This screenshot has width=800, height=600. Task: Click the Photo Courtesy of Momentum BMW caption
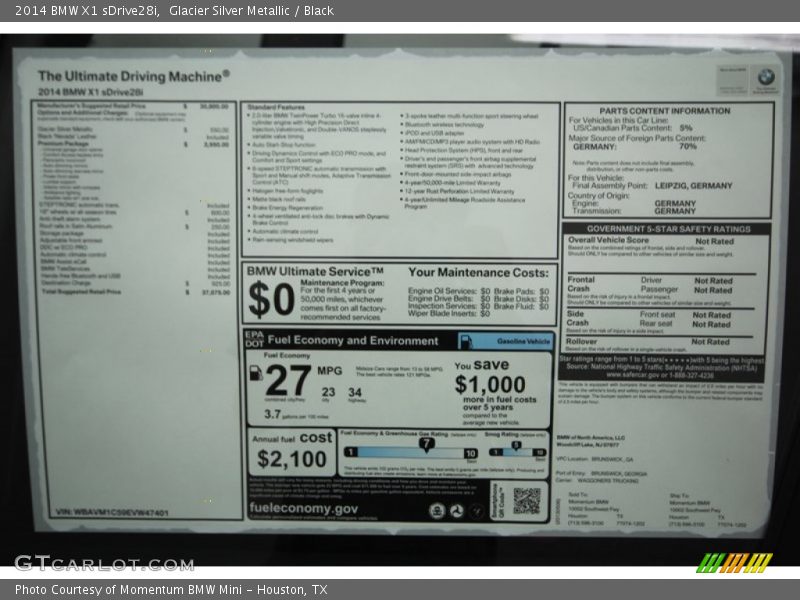(171, 590)
